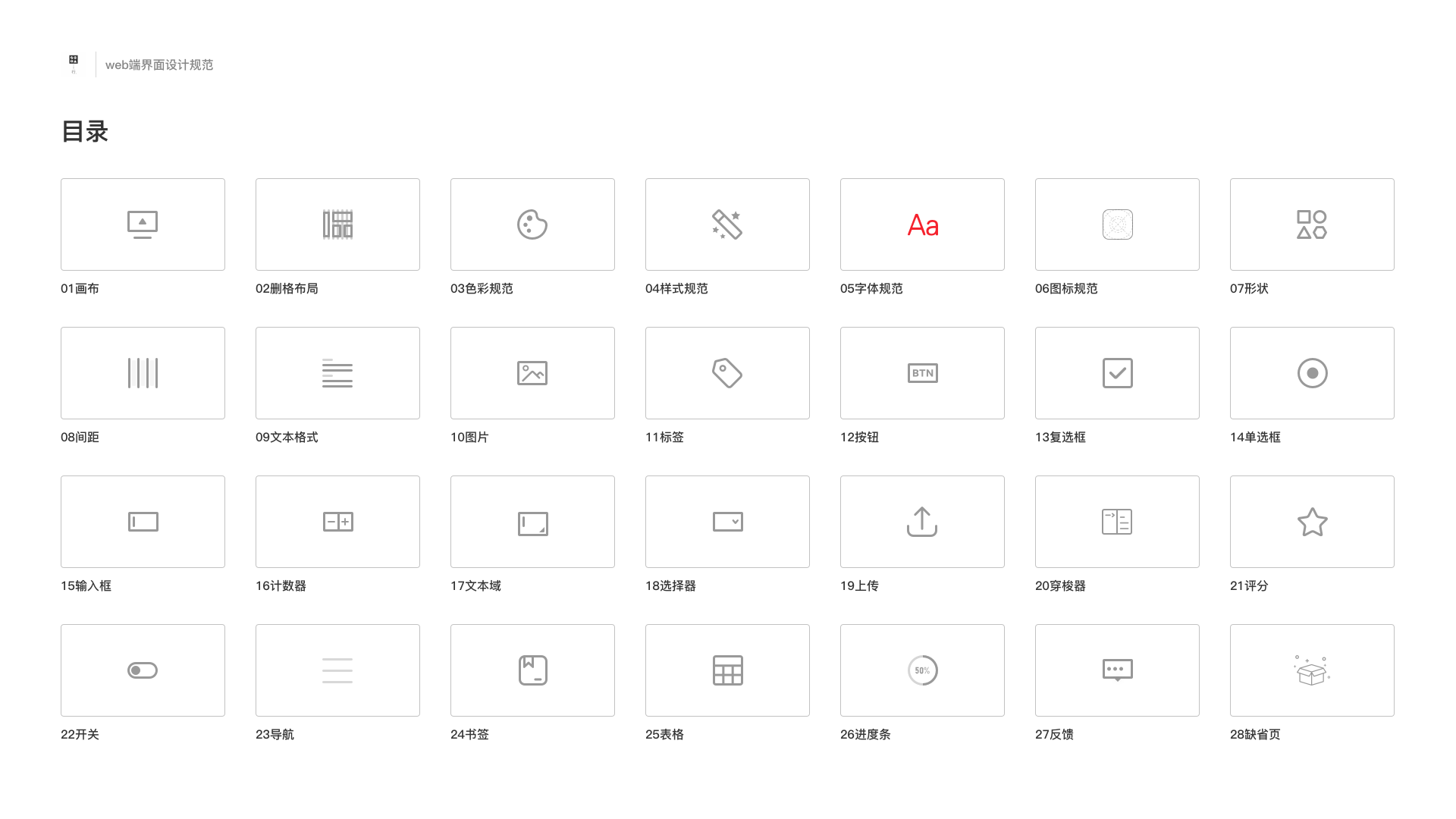Screen dimensions: 1456x819
Task: Click the input field icon (15输入框)
Action: (143, 522)
